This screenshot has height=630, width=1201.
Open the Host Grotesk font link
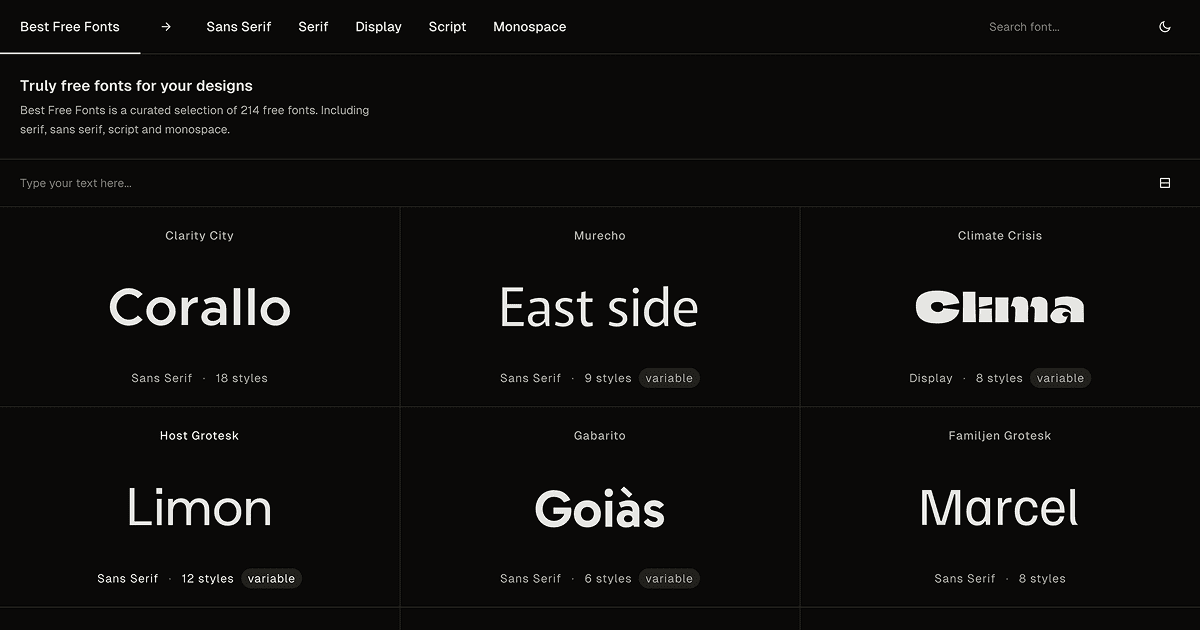tap(199, 436)
